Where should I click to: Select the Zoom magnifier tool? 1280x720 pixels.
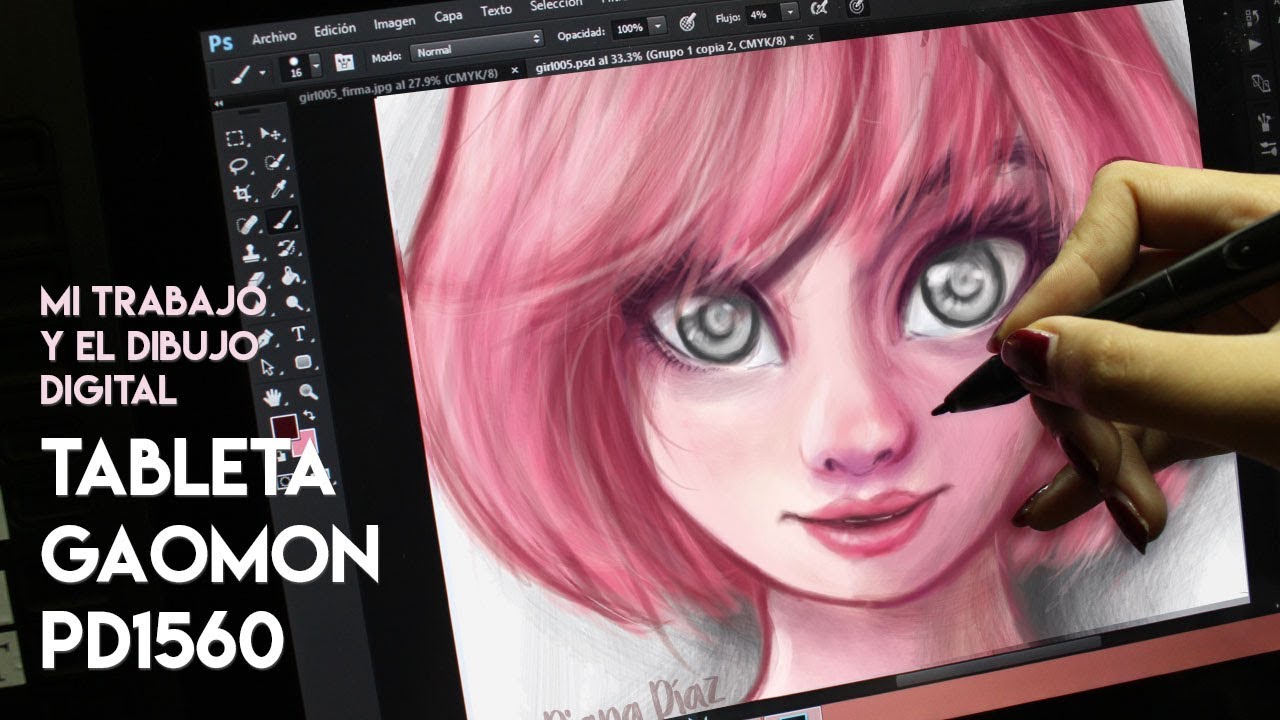(309, 392)
